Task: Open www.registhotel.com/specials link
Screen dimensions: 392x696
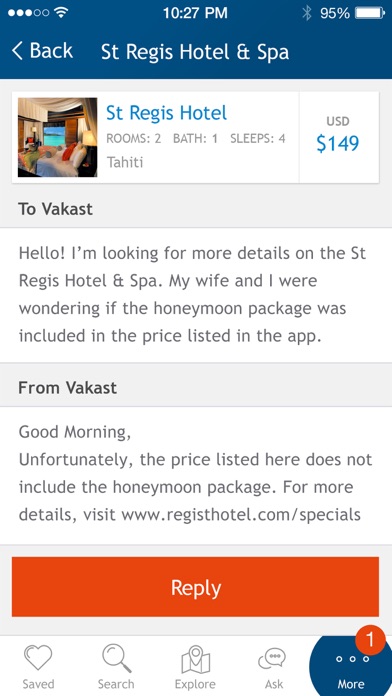Action: (241, 514)
